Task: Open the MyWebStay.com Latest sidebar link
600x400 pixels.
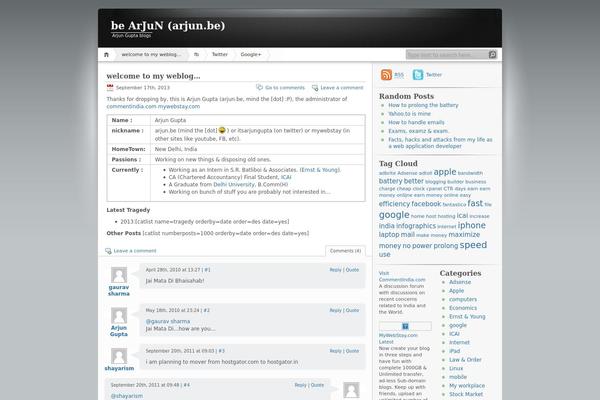Action: coord(398,338)
